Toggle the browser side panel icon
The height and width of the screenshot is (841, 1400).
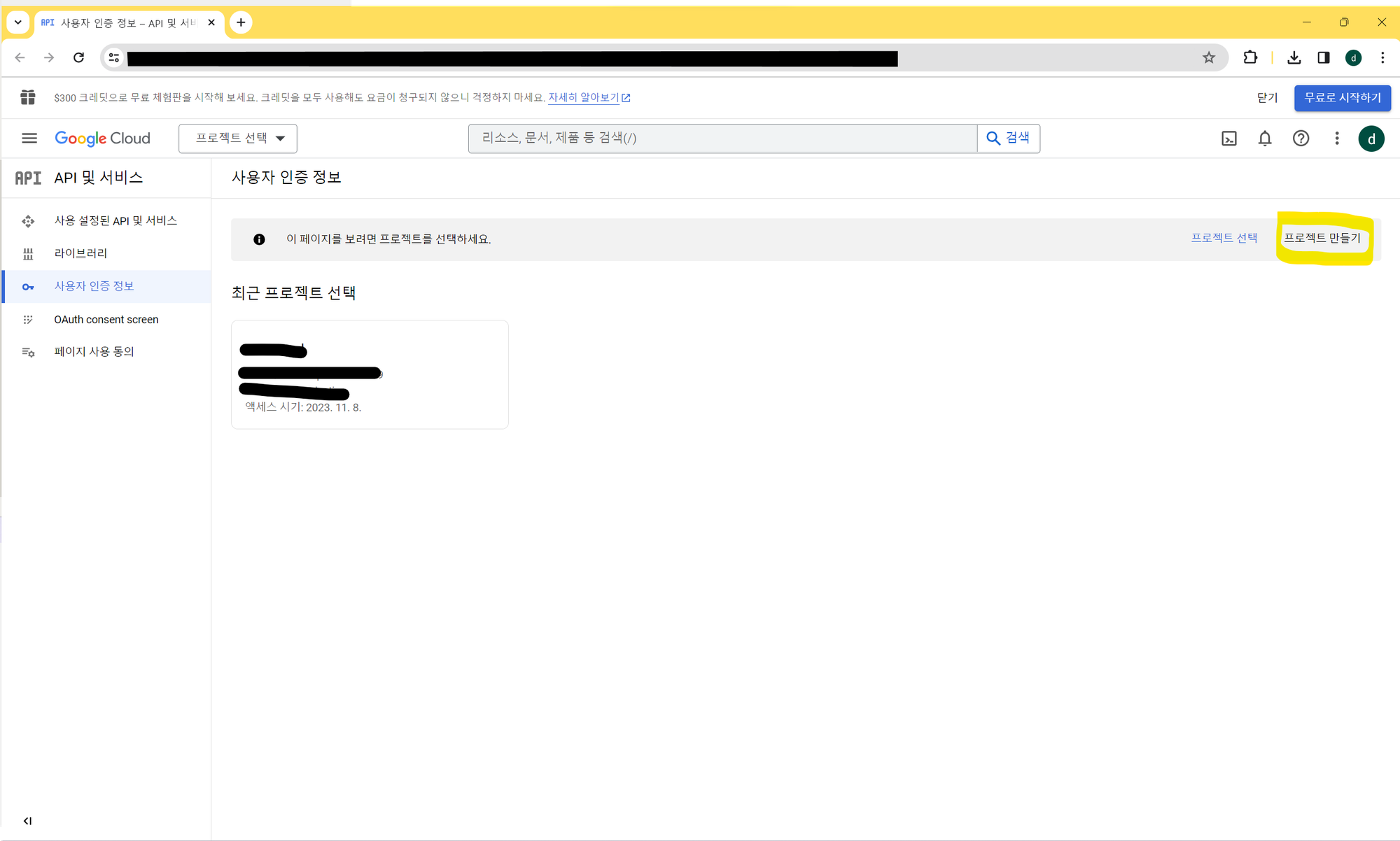click(x=1323, y=58)
